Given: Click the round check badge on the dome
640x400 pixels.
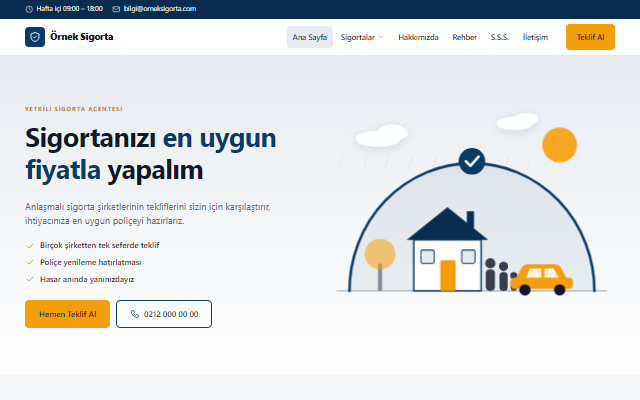Looking at the screenshot, I should point(472,161).
